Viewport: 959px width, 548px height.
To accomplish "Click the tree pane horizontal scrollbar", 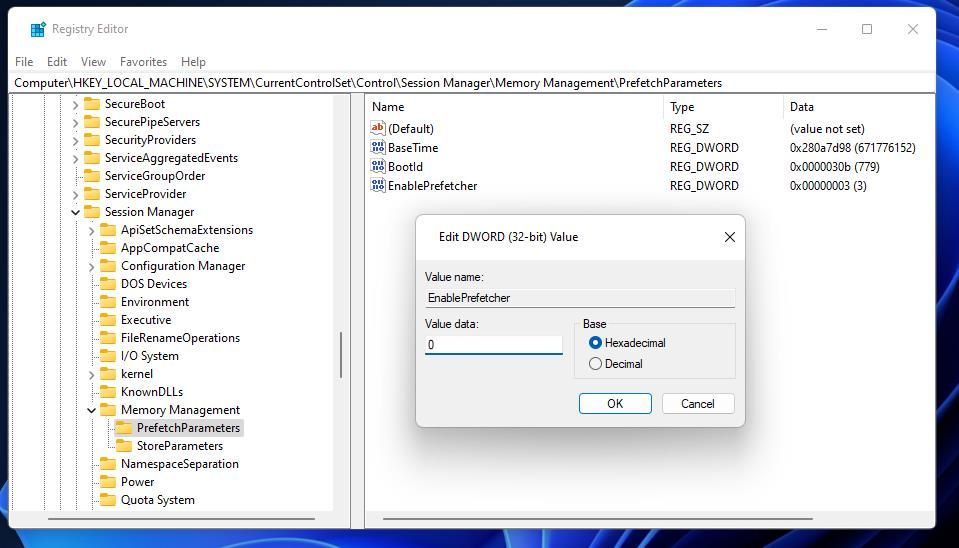I will click(x=181, y=519).
